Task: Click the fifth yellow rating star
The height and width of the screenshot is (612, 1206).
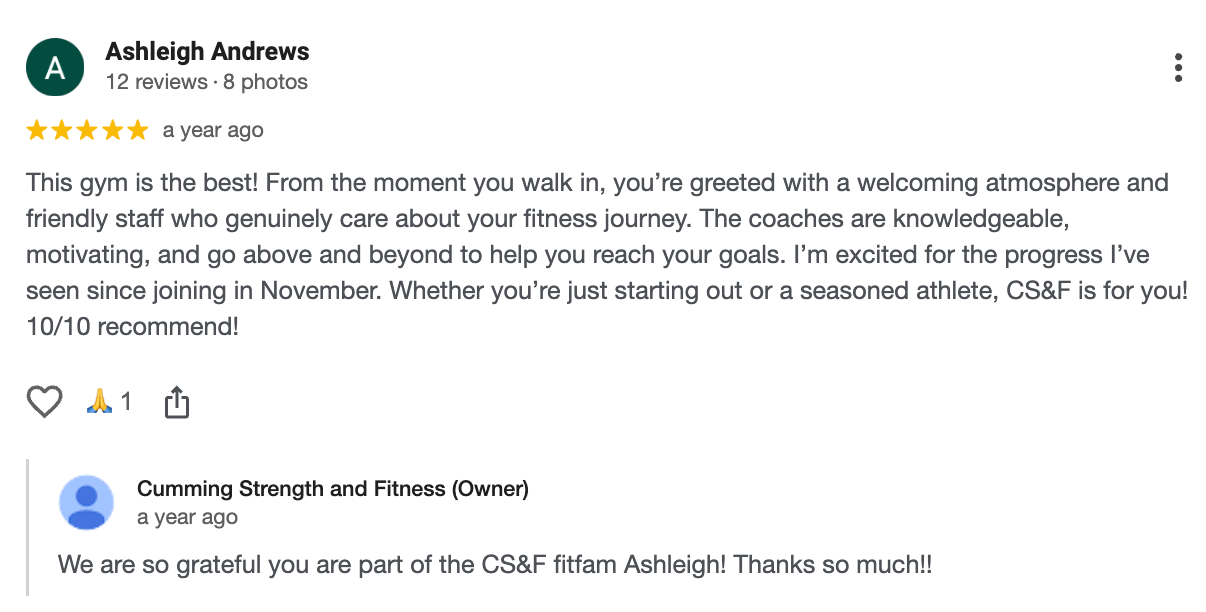Action: click(137, 130)
